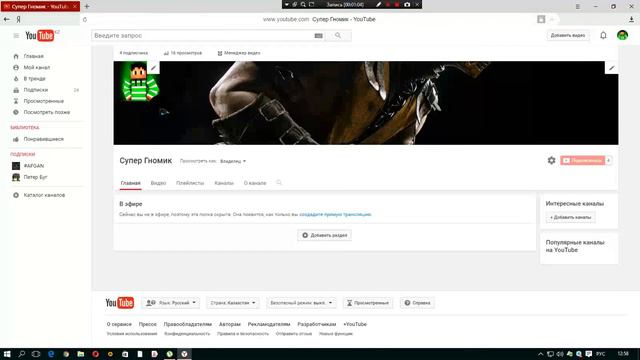Click the channel avatar thumbnail
640x360 pixels.
[140, 82]
